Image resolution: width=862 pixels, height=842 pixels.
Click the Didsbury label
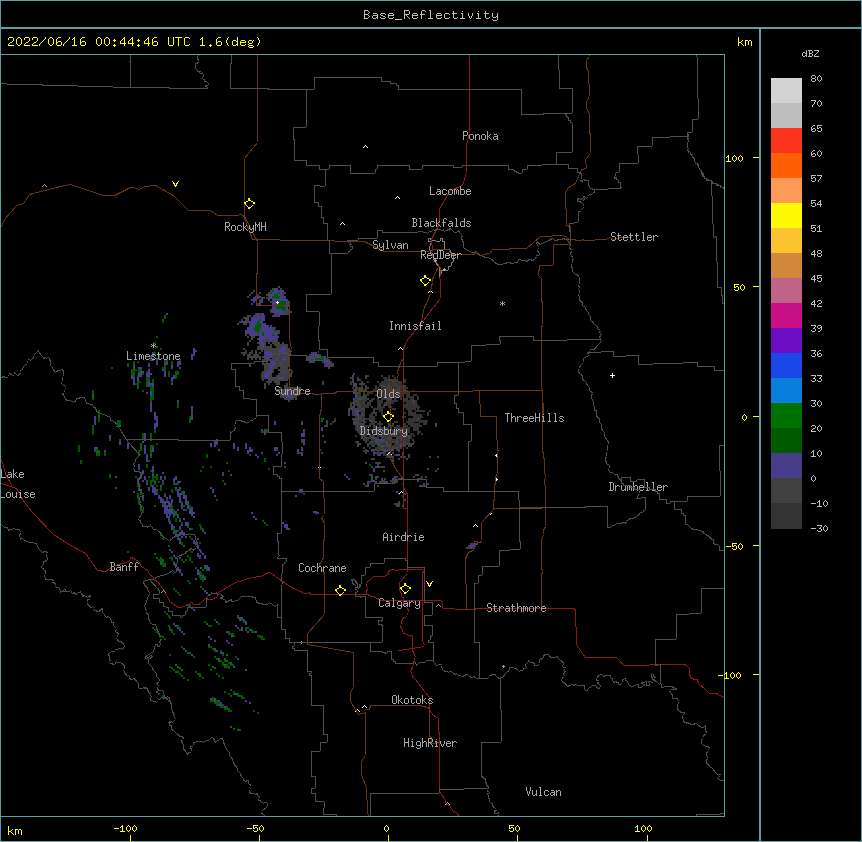click(384, 431)
